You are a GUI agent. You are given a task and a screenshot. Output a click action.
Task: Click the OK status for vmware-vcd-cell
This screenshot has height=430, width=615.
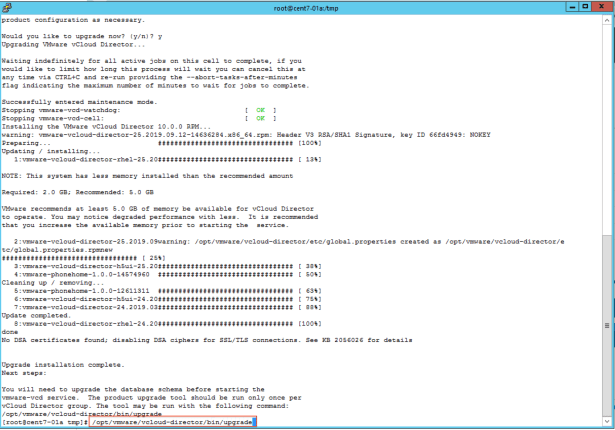(260, 116)
